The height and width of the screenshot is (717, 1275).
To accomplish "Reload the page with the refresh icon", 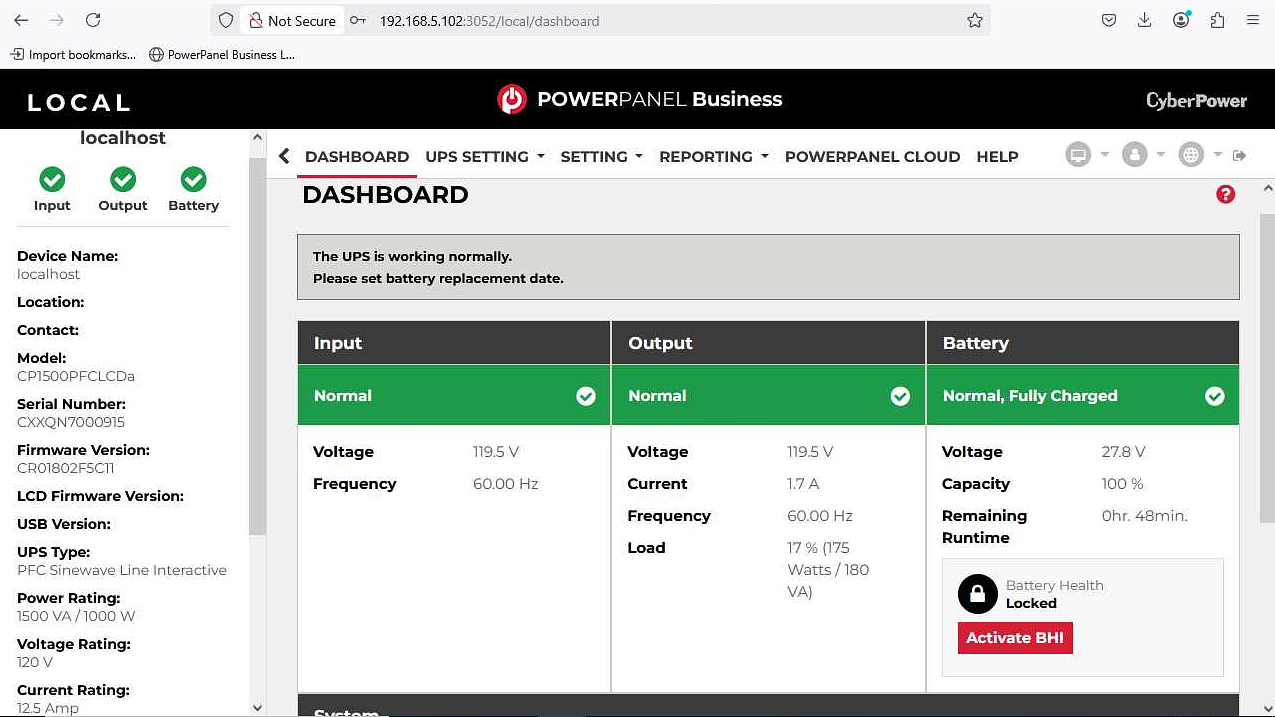I will click(93, 20).
